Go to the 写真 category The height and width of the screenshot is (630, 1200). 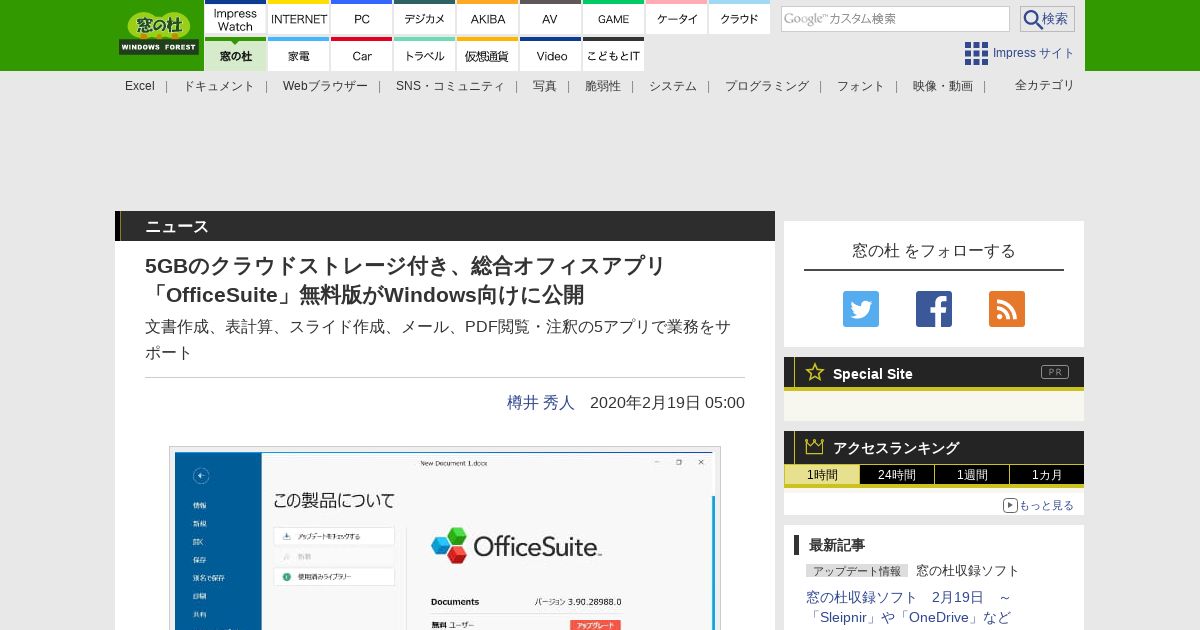tap(545, 86)
